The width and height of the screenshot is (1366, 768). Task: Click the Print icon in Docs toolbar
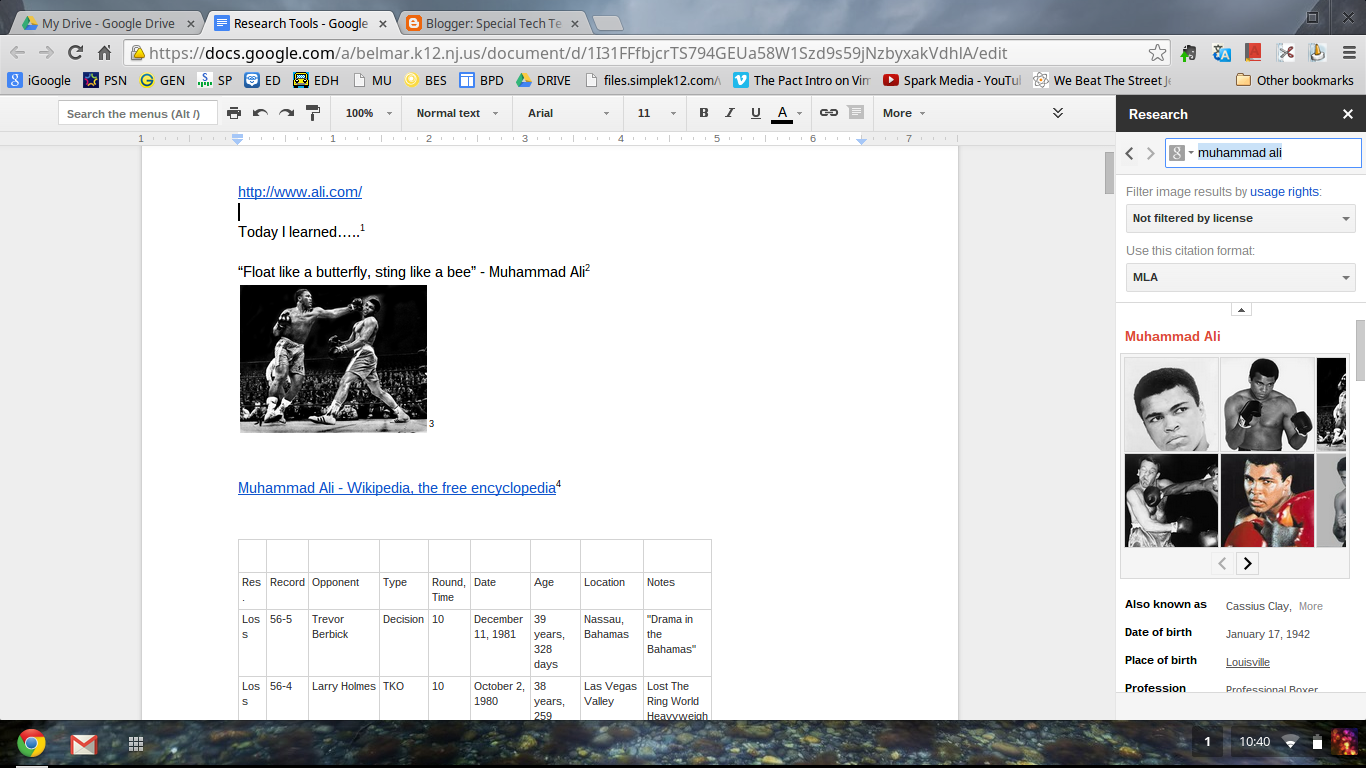234,113
